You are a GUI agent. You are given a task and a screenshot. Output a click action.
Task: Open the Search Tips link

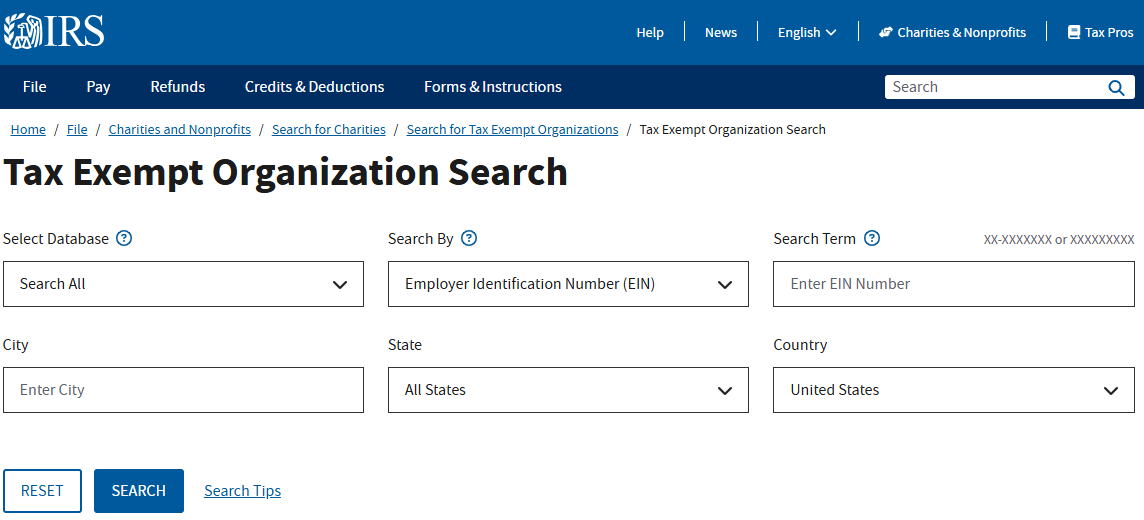coord(242,491)
